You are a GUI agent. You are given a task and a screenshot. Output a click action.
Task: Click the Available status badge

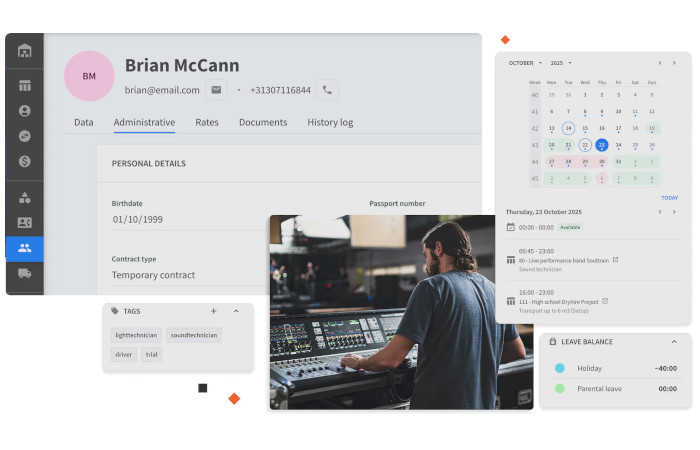pos(570,227)
